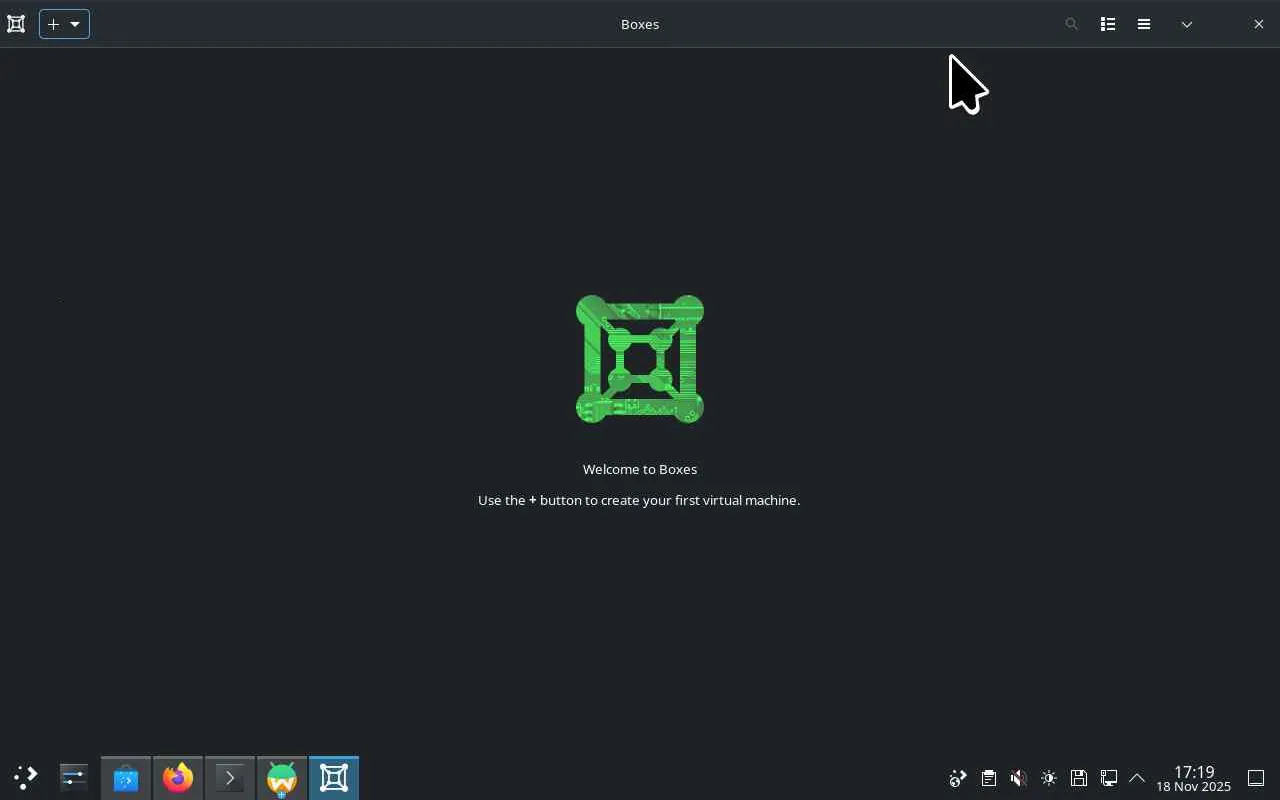This screenshot has height=800, width=1280.
Task: Open the removable disks tray applet
Action: pos(1078,778)
